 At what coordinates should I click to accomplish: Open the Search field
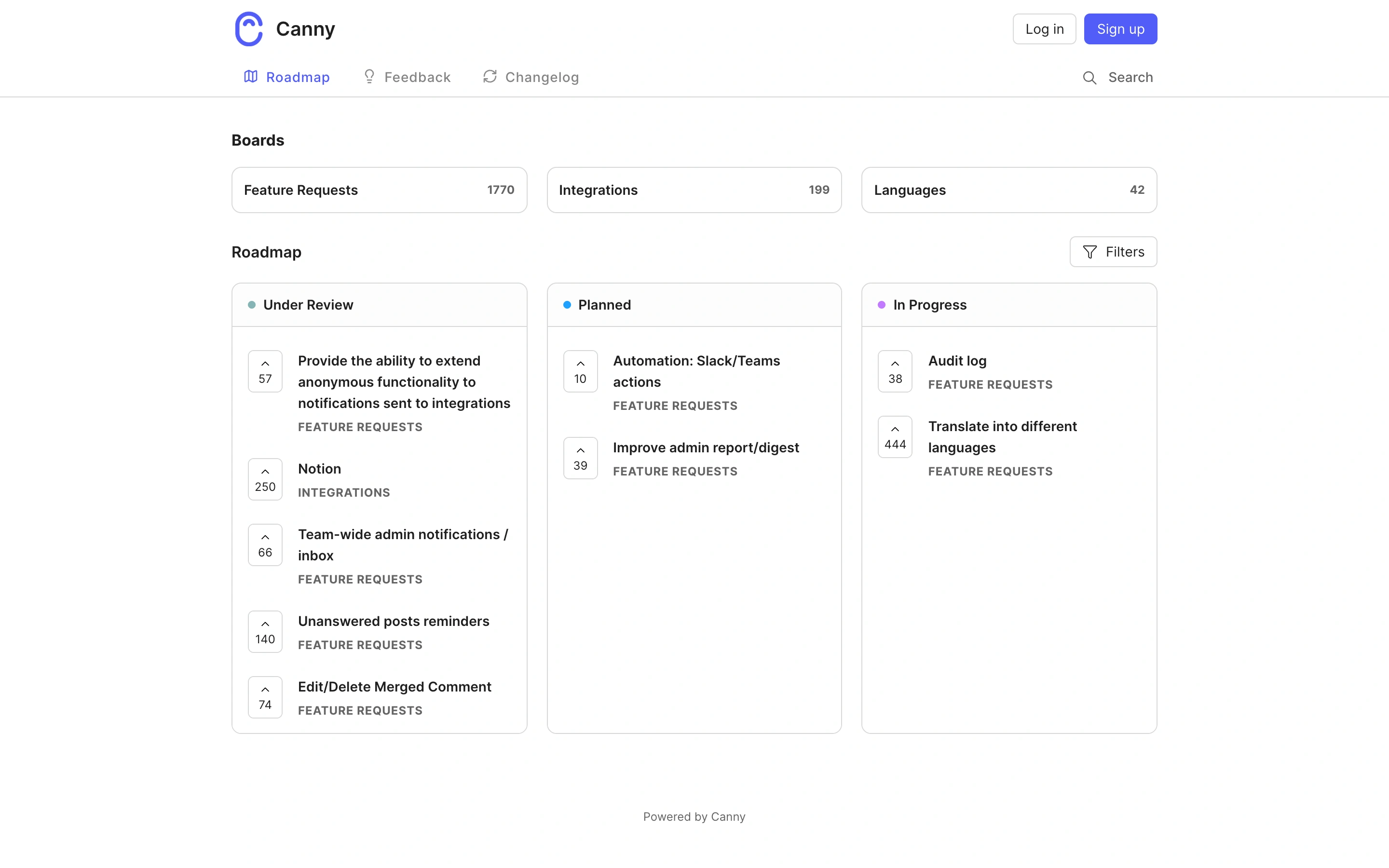pyautogui.click(x=1117, y=77)
